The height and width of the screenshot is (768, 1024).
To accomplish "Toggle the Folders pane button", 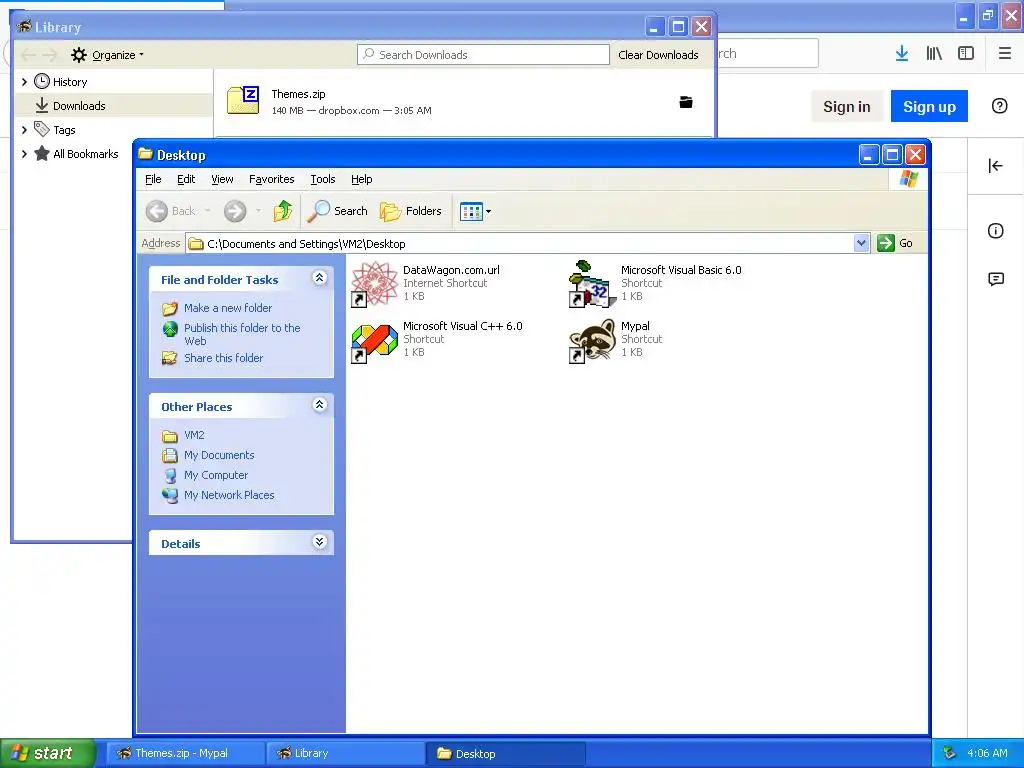I will tap(411, 211).
